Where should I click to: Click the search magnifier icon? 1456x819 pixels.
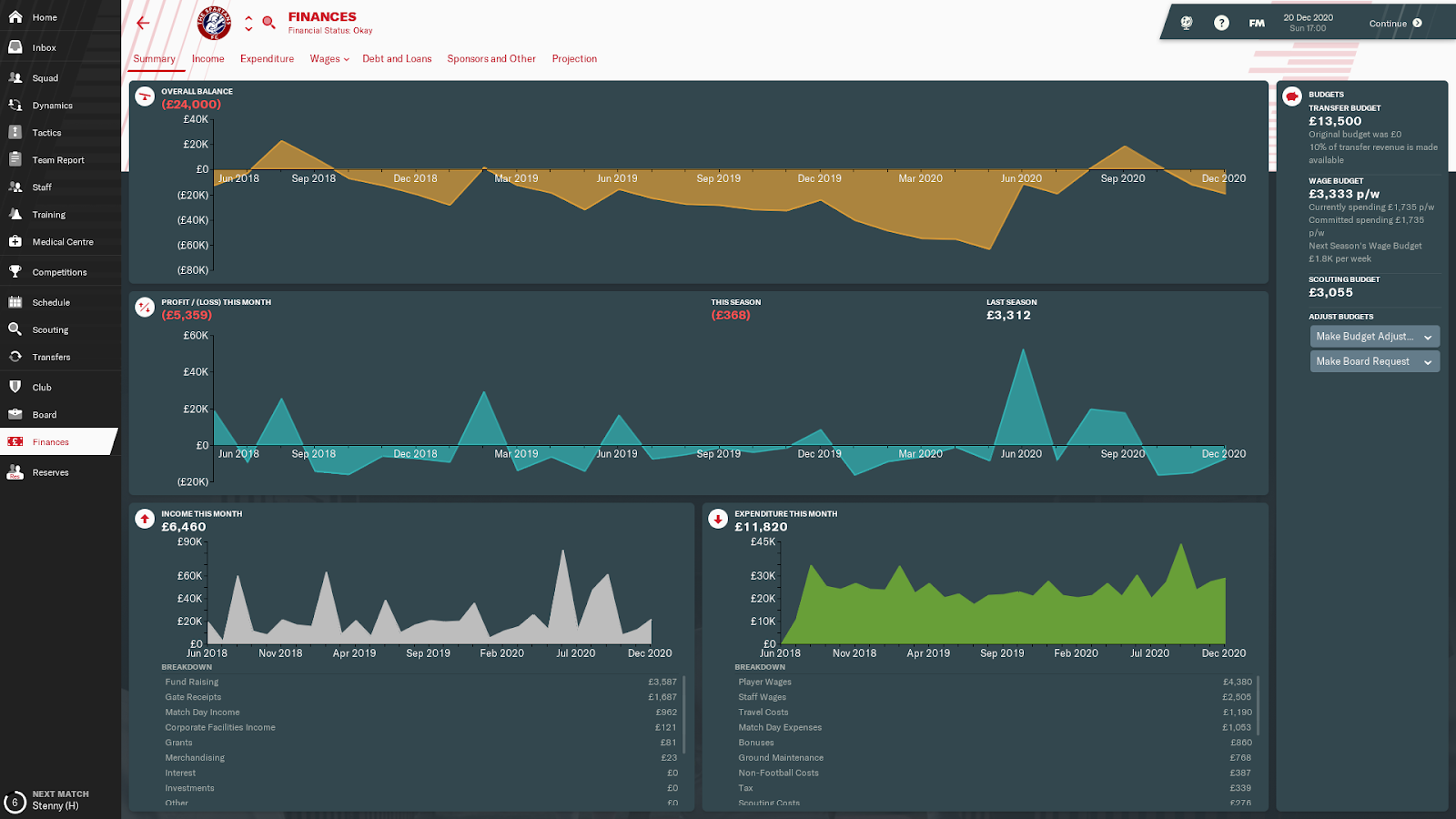(x=268, y=23)
